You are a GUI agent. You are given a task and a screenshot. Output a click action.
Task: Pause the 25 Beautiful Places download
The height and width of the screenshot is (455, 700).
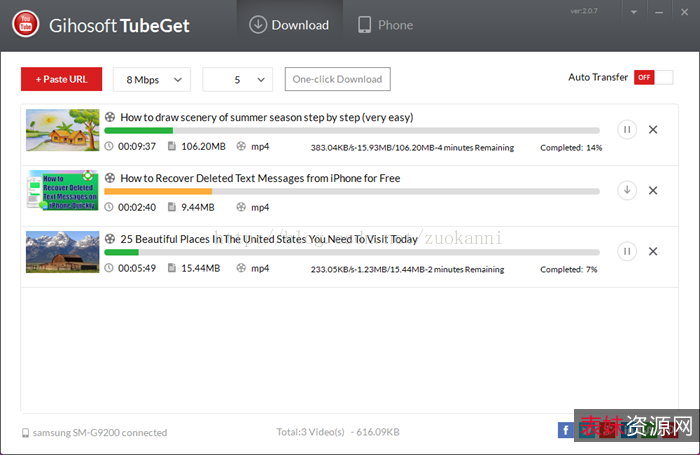point(627,251)
